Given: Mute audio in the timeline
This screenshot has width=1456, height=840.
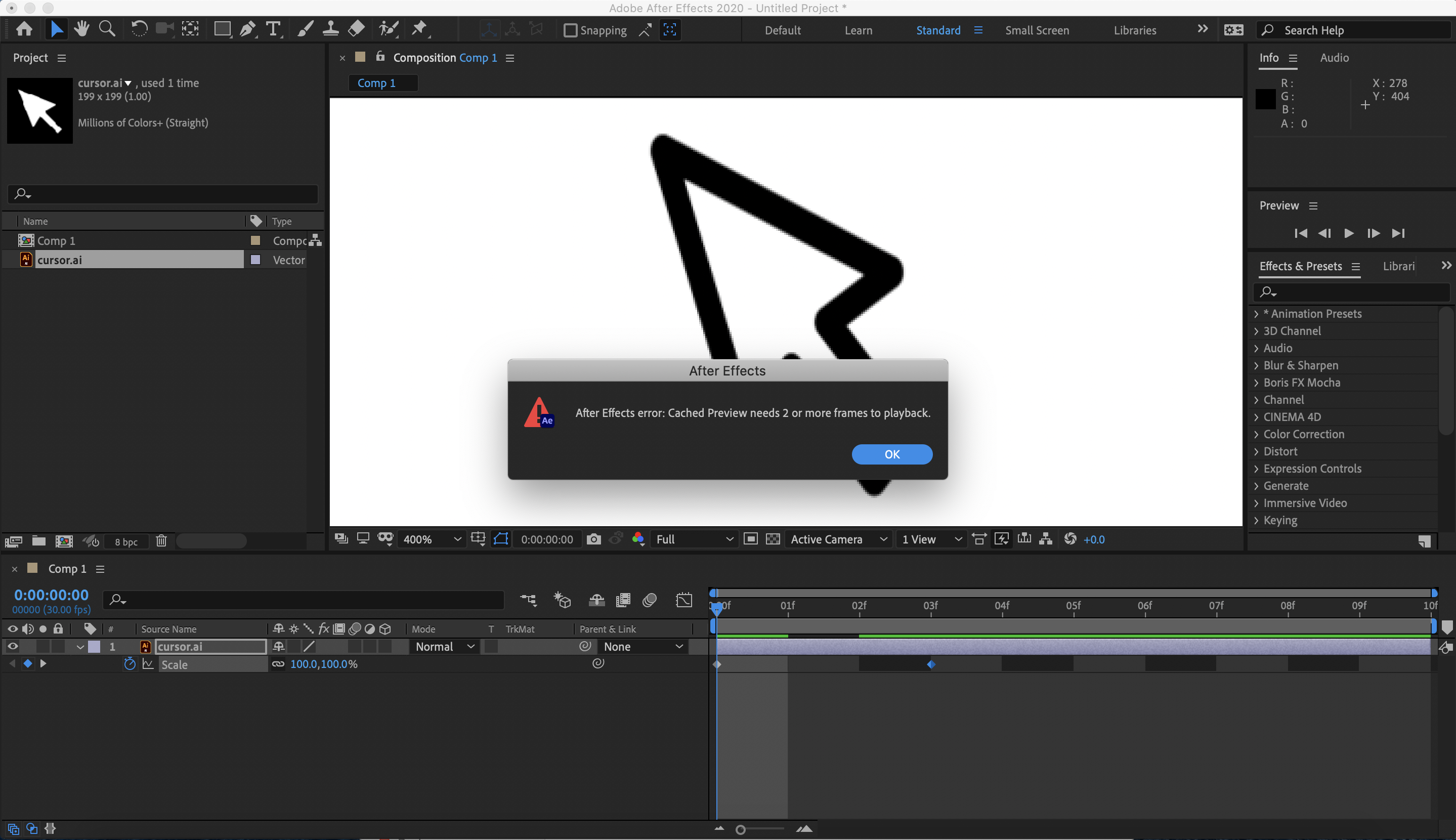Looking at the screenshot, I should click(x=28, y=629).
